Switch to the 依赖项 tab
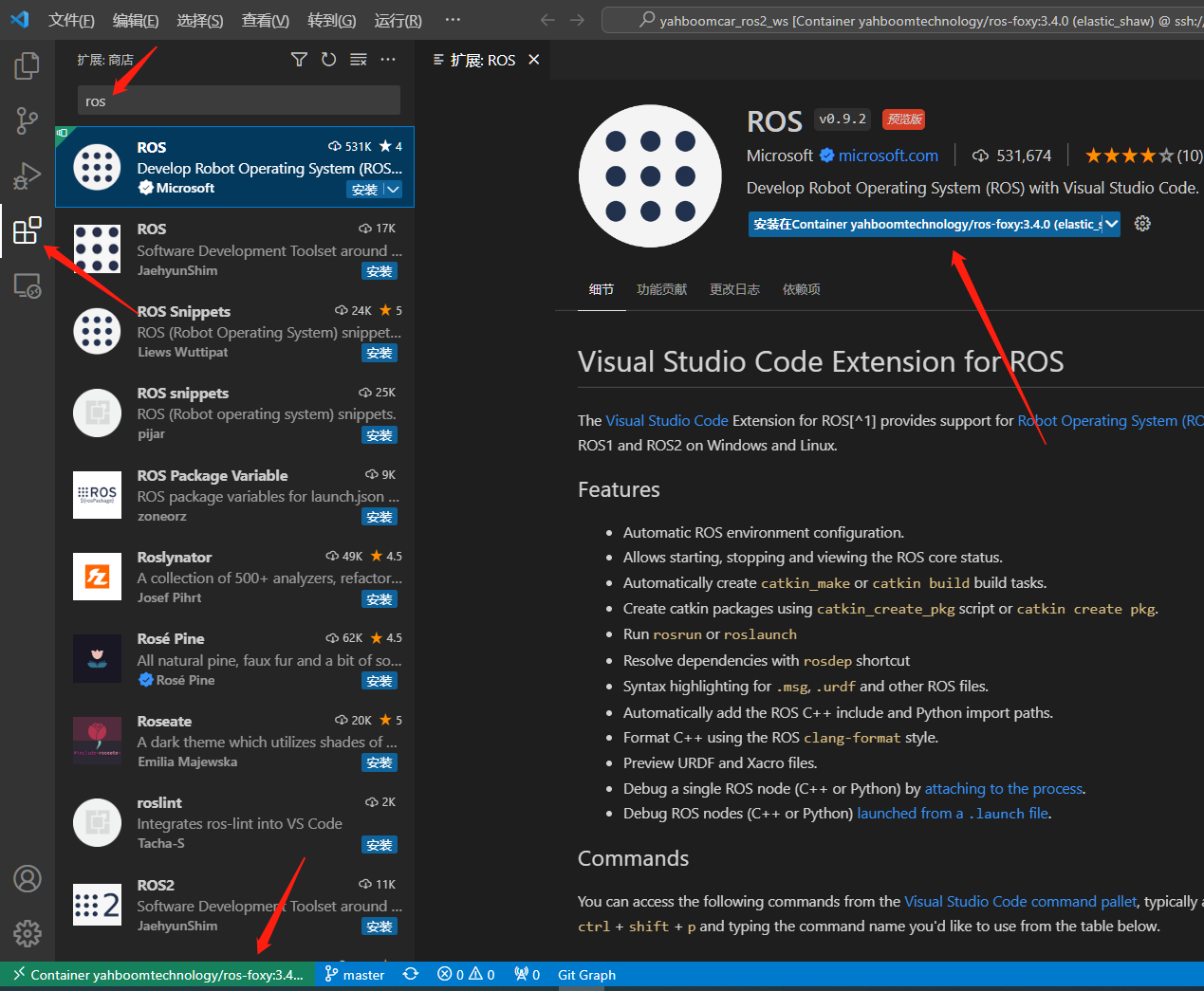The image size is (1204, 991). tap(802, 289)
